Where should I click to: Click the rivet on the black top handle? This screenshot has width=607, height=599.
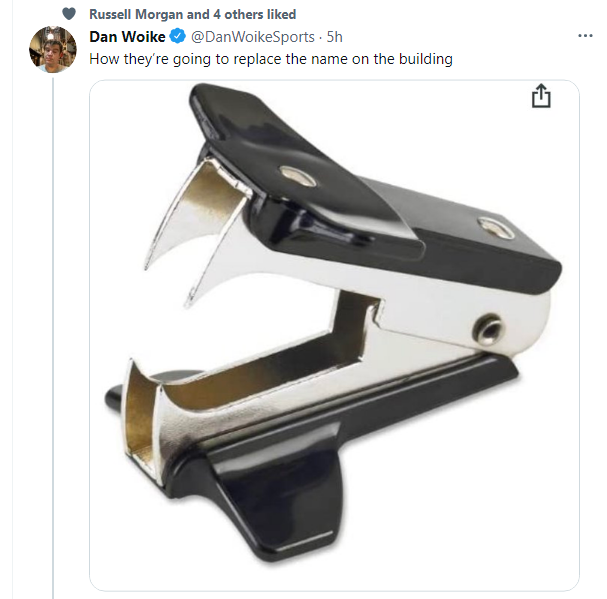(298, 176)
